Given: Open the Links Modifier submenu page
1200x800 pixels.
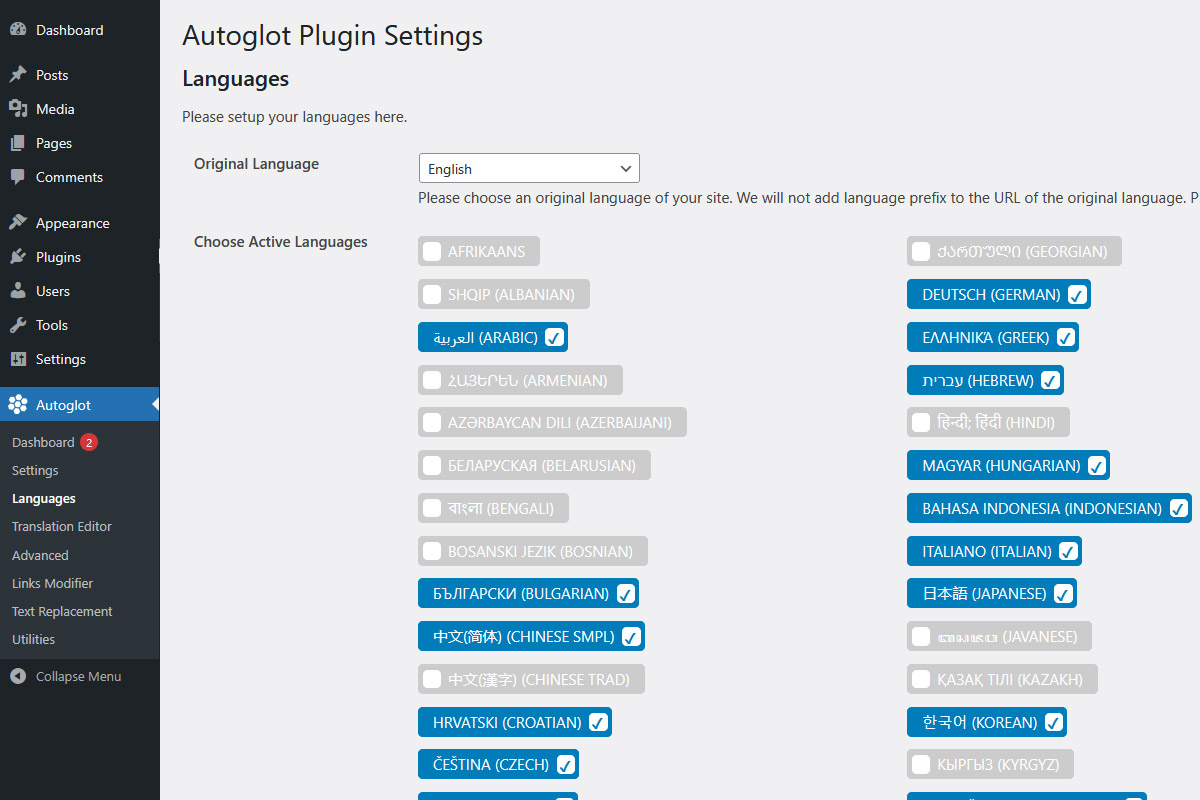Looking at the screenshot, I should tap(52, 583).
